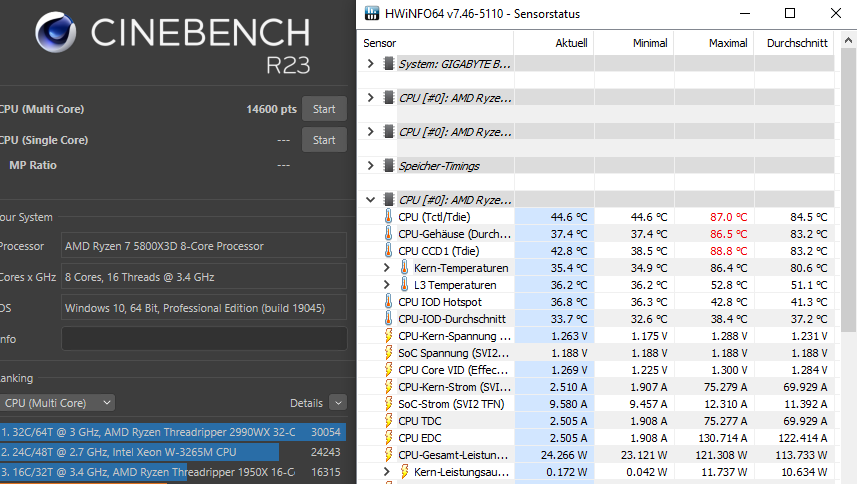Viewport: 857px width, 484px height.
Task: Click chip icon of System: GIGABYTE group
Action: [x=389, y=63]
